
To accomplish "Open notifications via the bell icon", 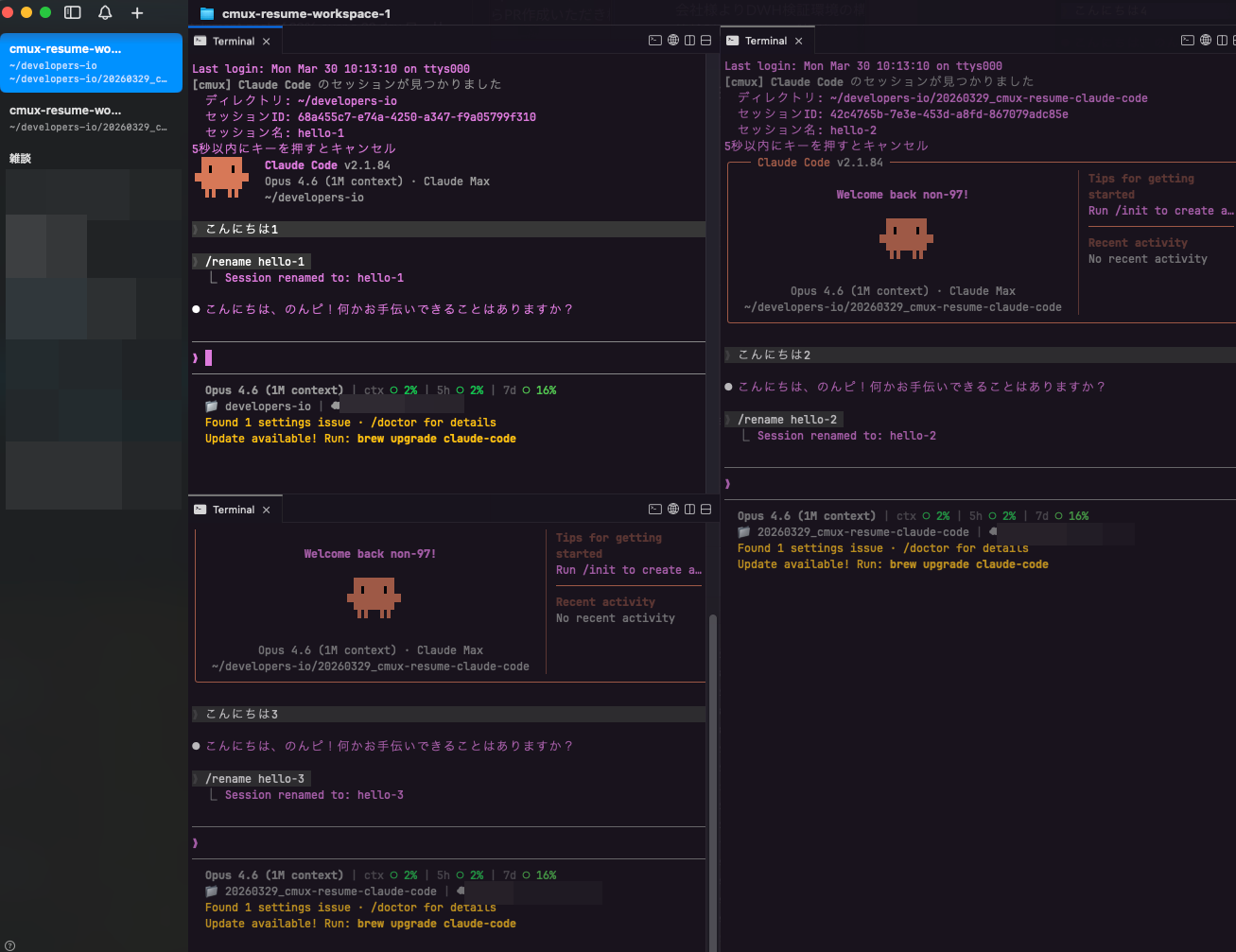I will (104, 13).
